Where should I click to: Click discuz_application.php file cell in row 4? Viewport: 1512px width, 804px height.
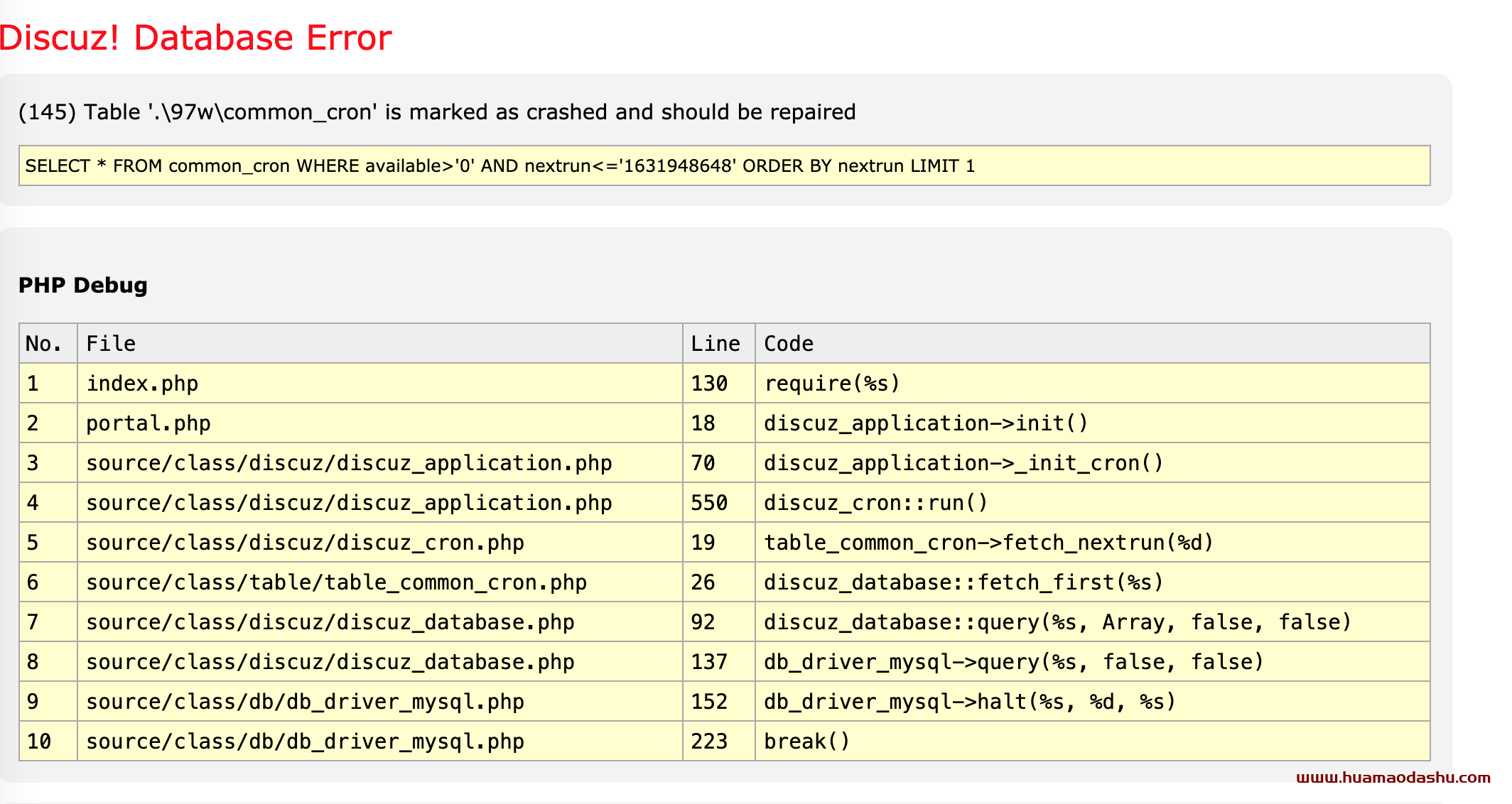pyautogui.click(x=380, y=503)
